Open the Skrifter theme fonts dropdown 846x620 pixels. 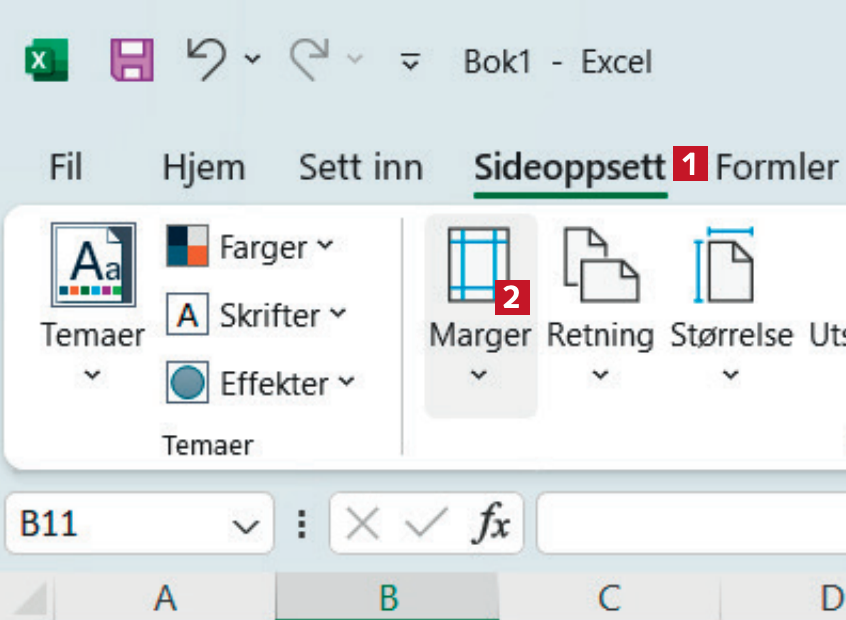(x=257, y=315)
